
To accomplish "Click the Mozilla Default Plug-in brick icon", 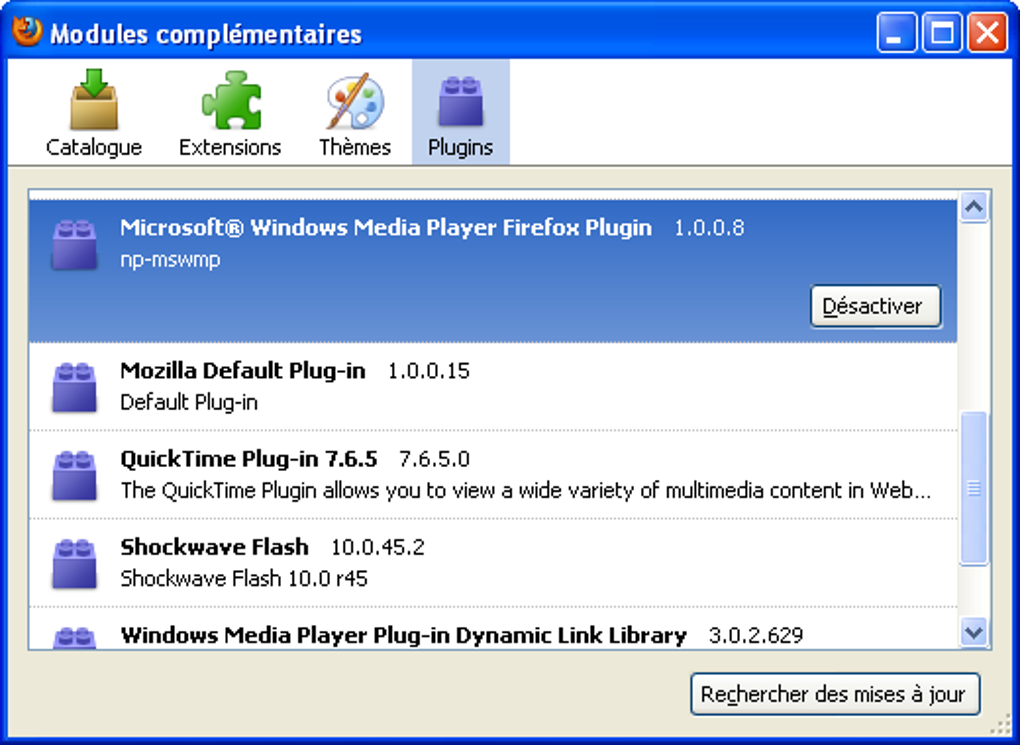I will [74, 388].
